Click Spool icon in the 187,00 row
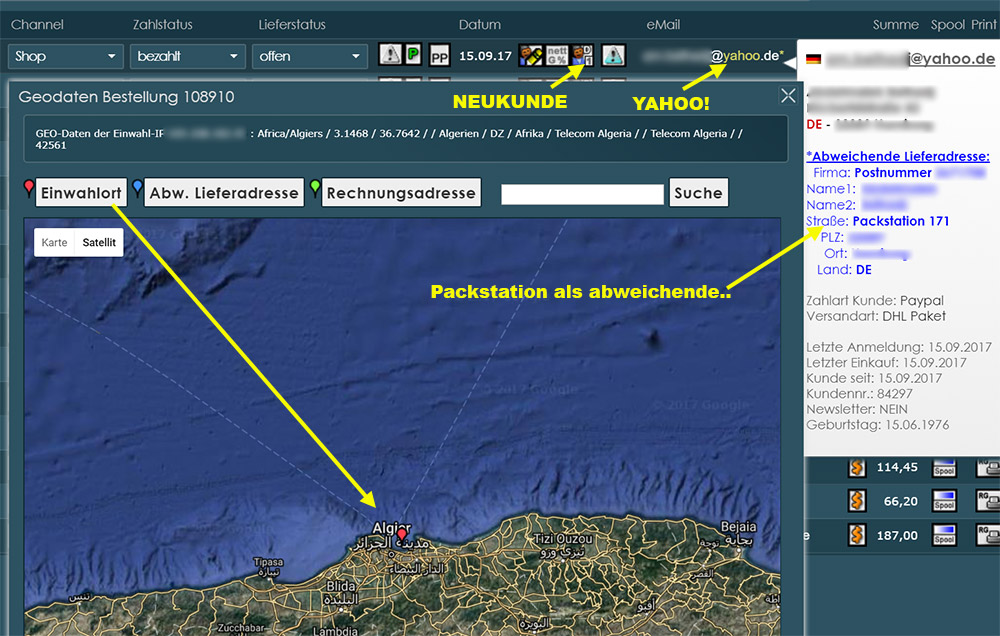 click(x=944, y=535)
